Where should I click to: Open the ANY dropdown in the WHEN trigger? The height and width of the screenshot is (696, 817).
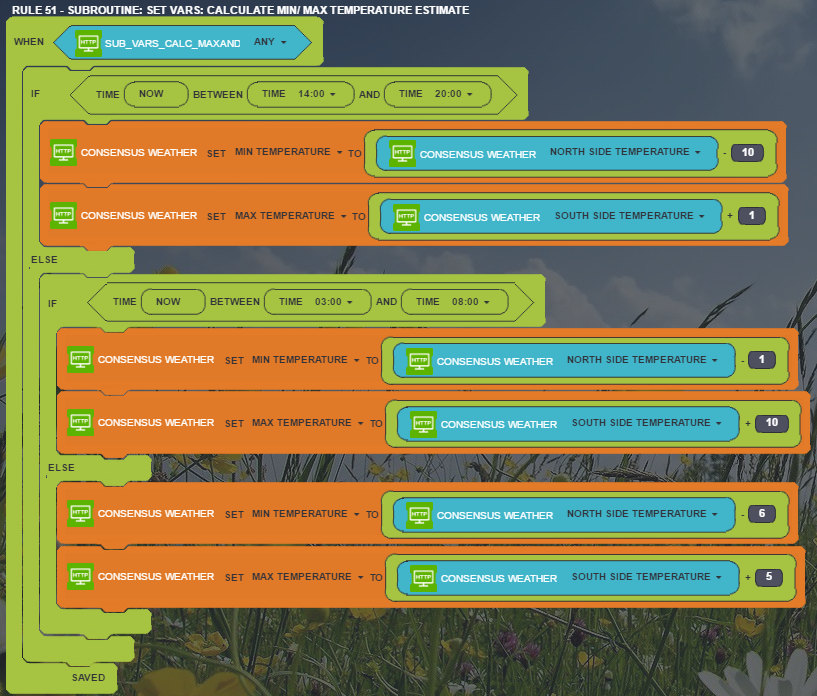(270, 43)
